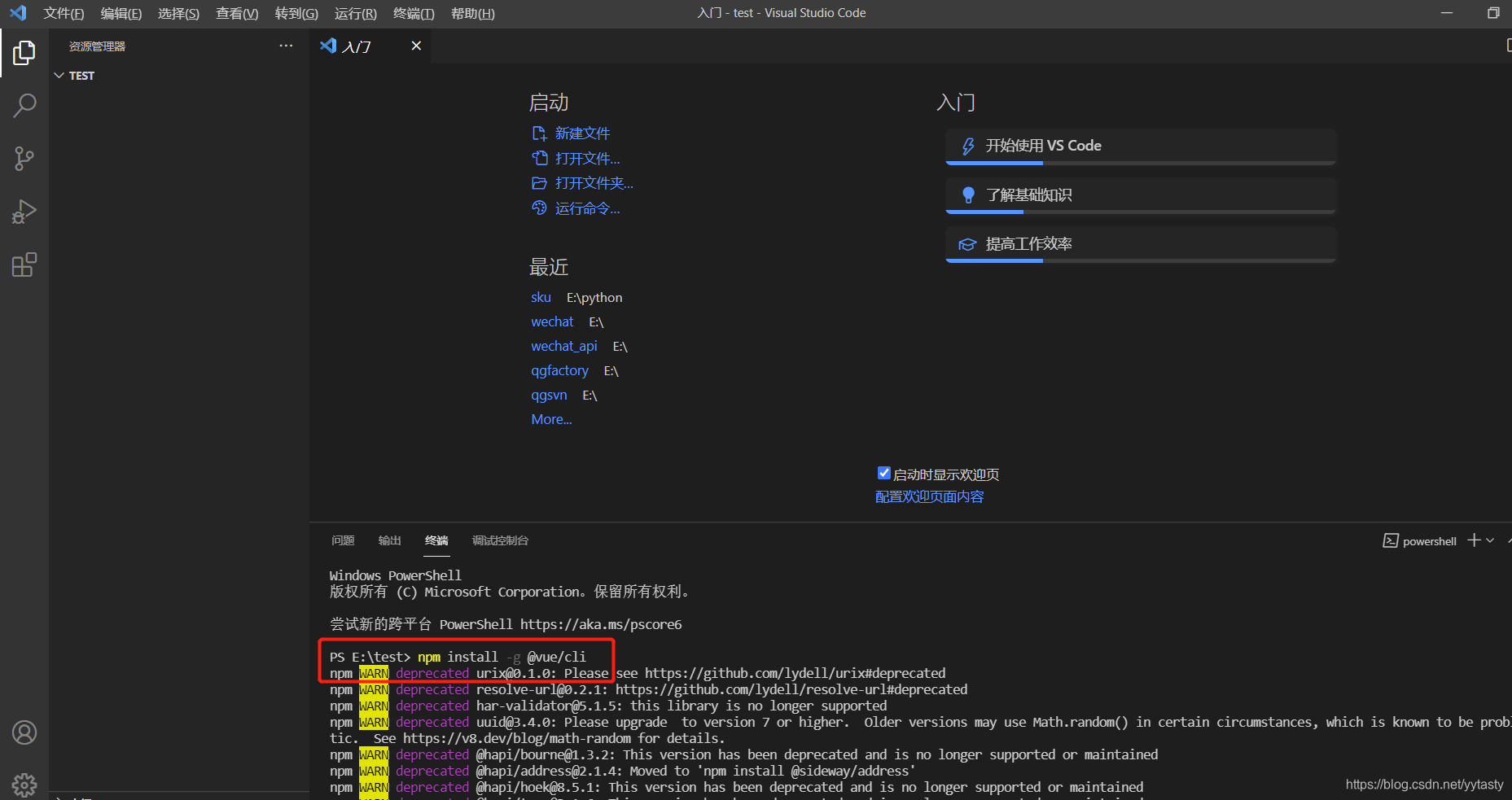Viewport: 1512px width, 800px height.
Task: Open the 运行(R) menu
Action: tap(356, 13)
